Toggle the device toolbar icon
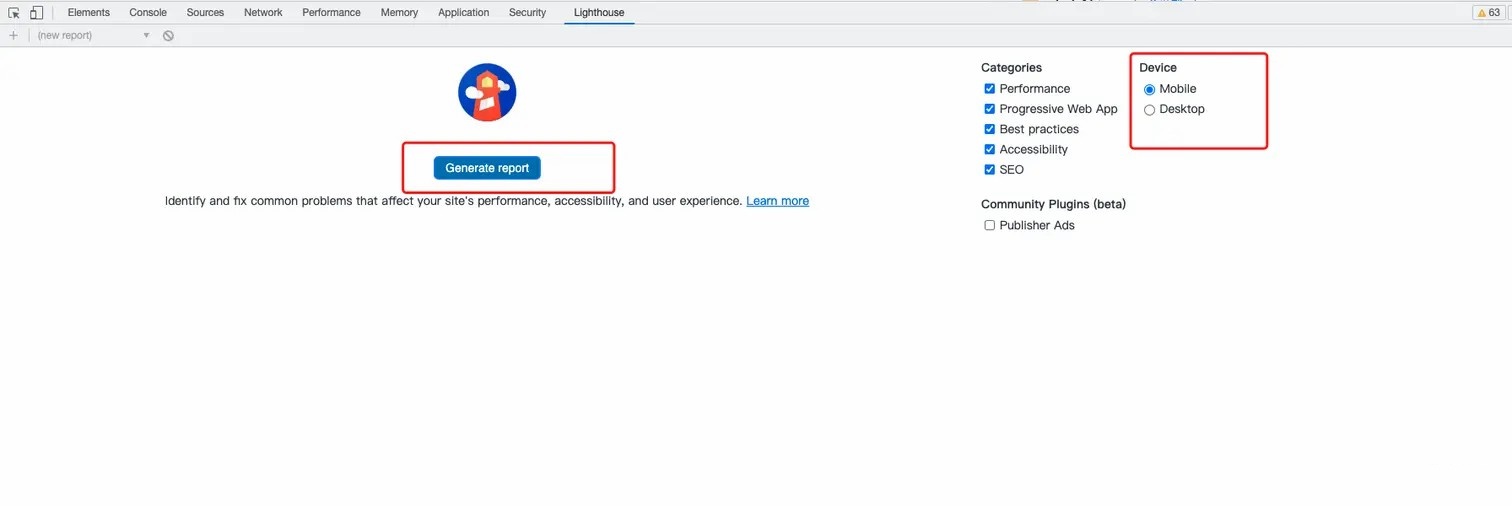Viewport: 1512px width, 506px height. 36,13
